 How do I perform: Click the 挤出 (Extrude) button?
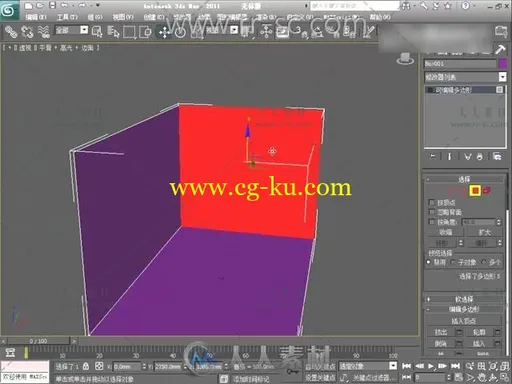click(441, 332)
